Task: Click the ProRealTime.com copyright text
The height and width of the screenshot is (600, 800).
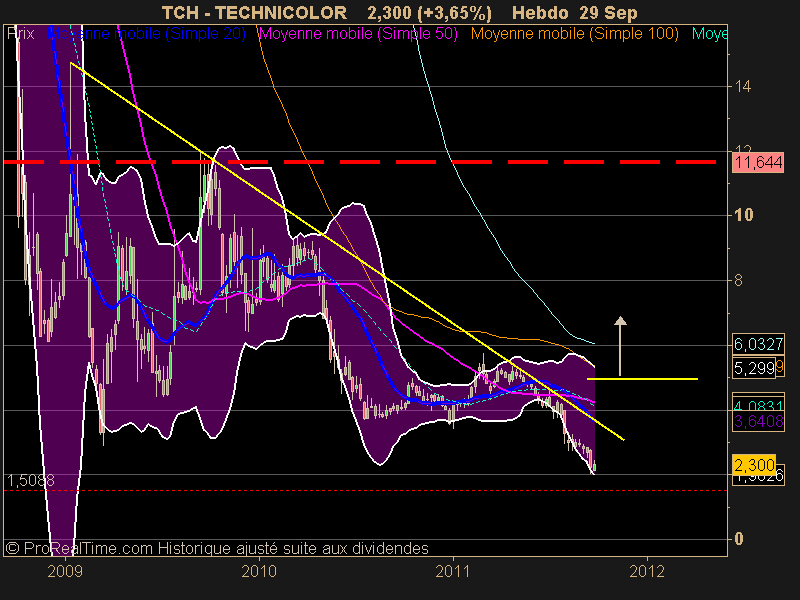Action: [x=217, y=548]
